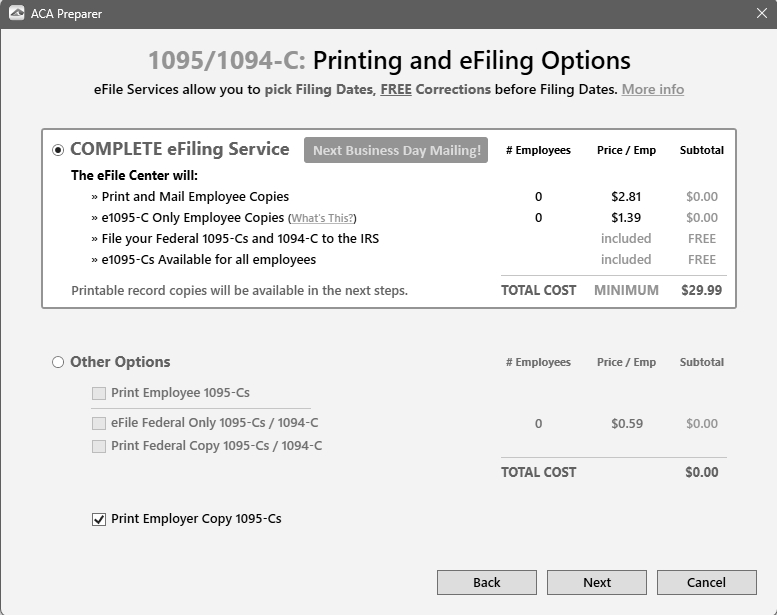
Task: Click the Next Business Day Mailing! badge
Action: click(x=396, y=150)
